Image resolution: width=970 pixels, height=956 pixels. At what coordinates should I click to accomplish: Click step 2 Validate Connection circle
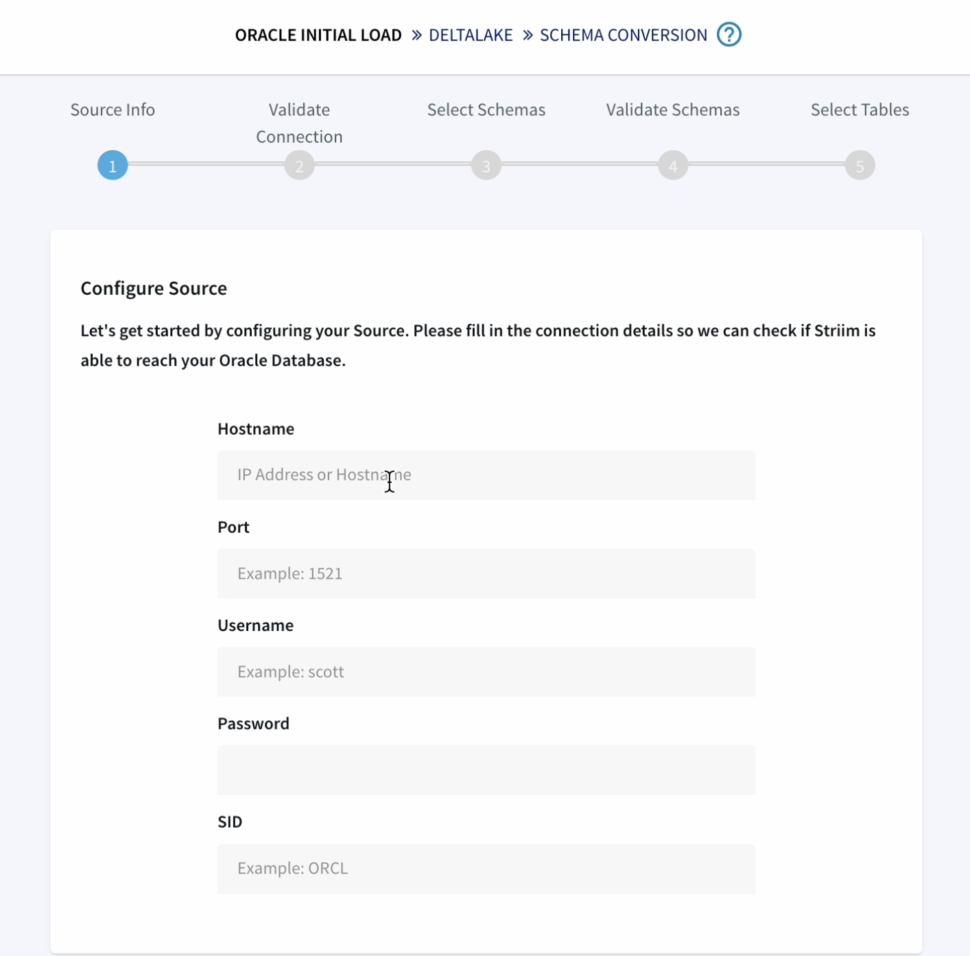pyautogui.click(x=299, y=166)
